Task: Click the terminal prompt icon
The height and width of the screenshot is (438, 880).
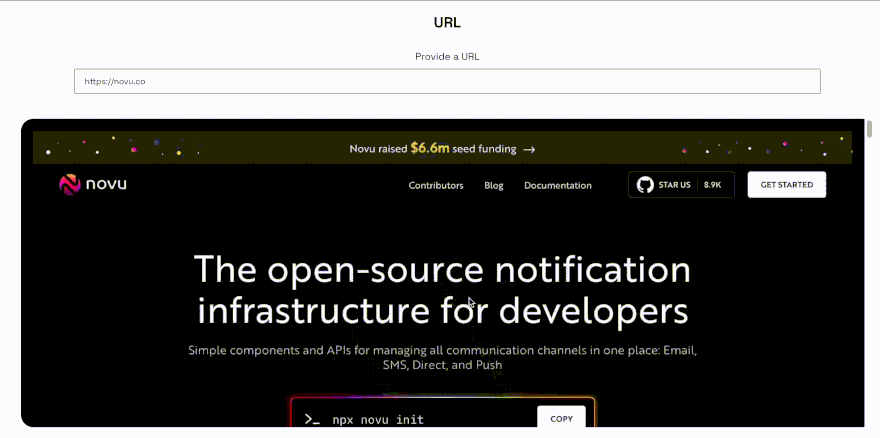Action: click(312, 419)
